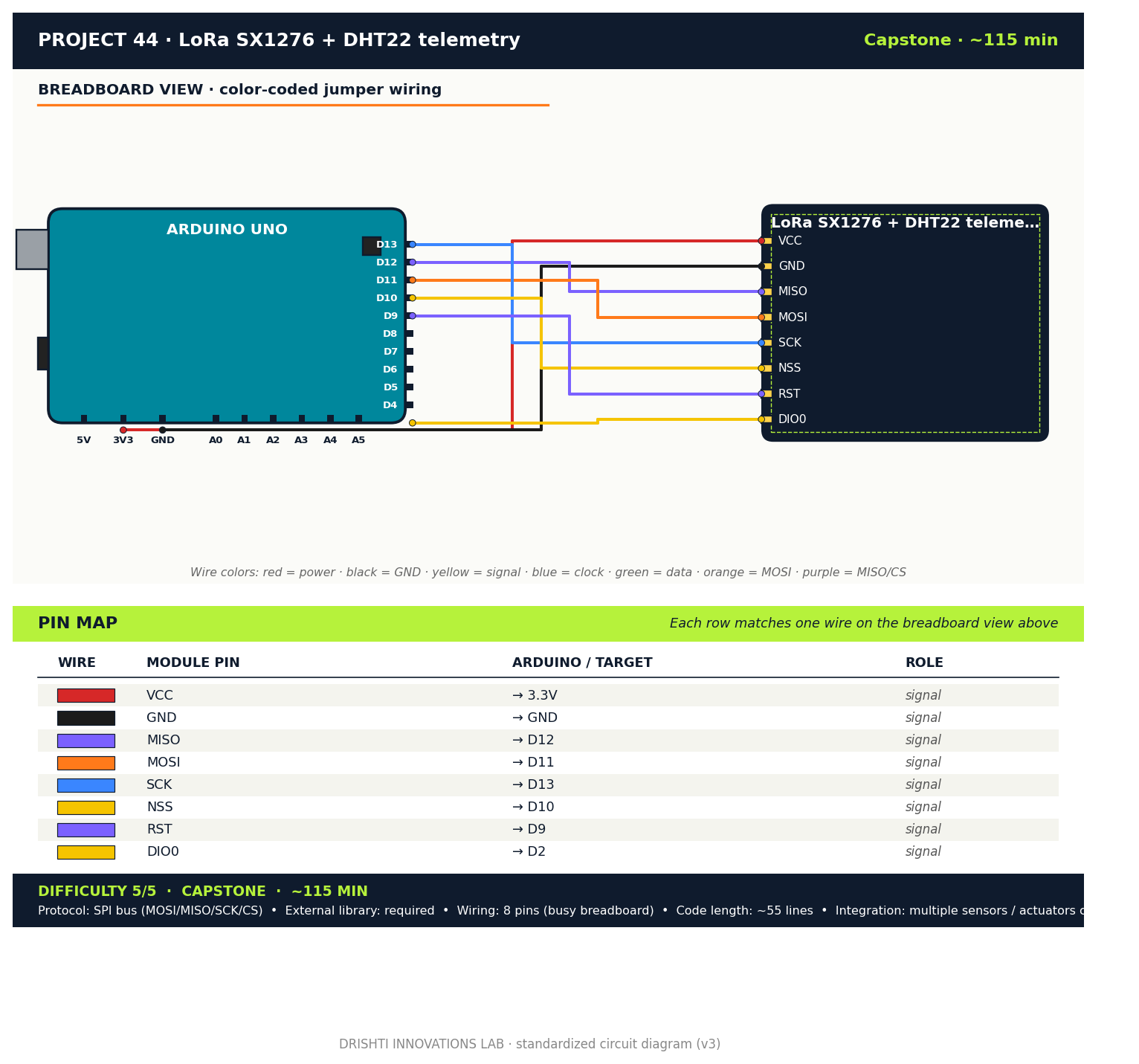Viewport: 1139px width, 1064px height.
Task: Click the wire colors legend caption
Action: coord(548,573)
